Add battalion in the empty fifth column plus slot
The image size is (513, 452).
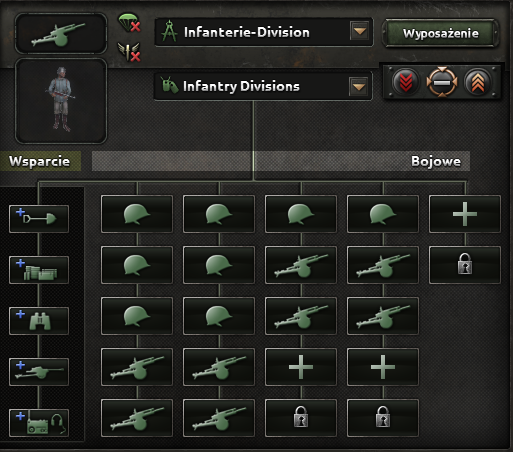tap(465, 214)
